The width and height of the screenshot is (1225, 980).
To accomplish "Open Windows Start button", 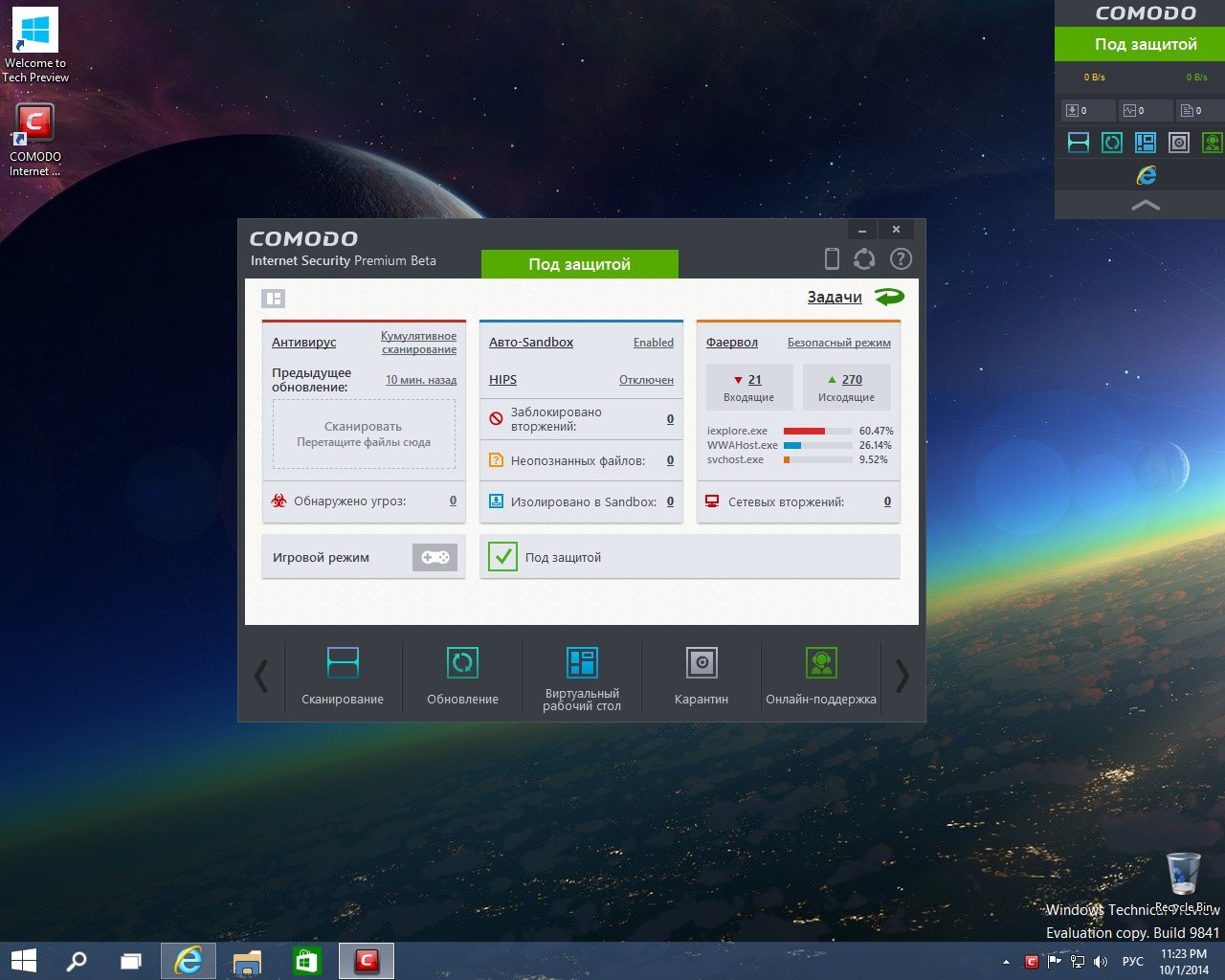I will [24, 961].
